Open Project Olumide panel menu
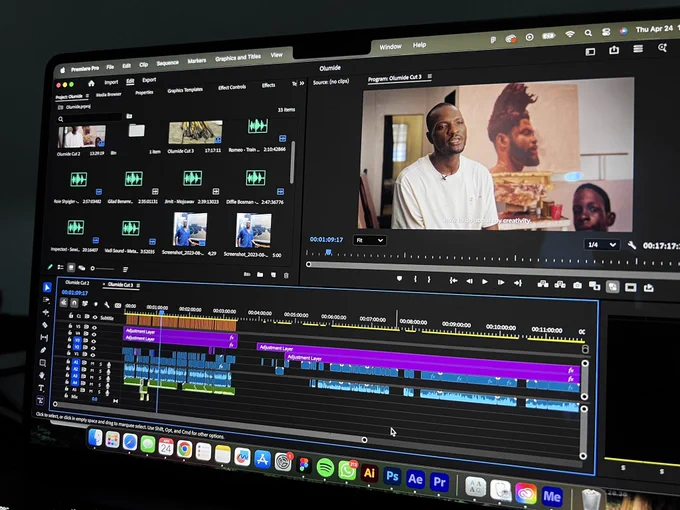 pyautogui.click(x=87, y=95)
